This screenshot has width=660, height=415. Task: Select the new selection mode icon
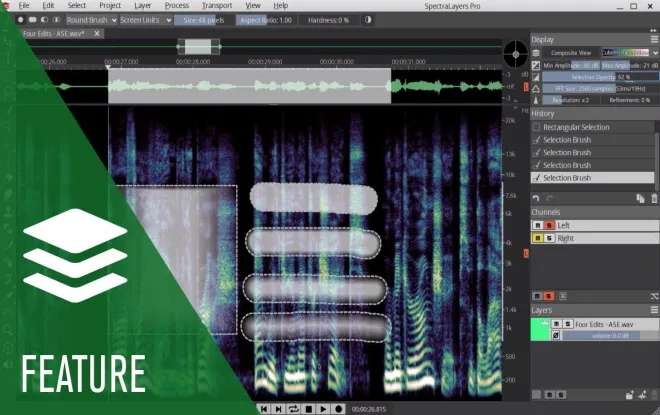click(x=20, y=20)
